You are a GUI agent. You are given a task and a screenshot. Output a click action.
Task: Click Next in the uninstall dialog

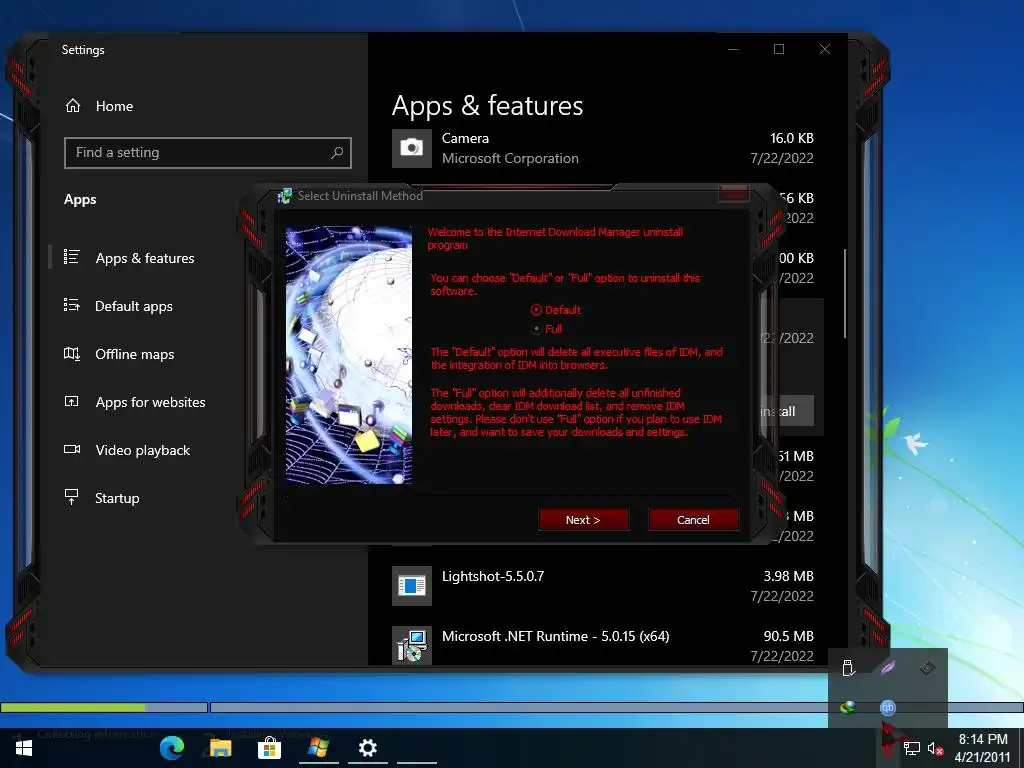point(583,520)
